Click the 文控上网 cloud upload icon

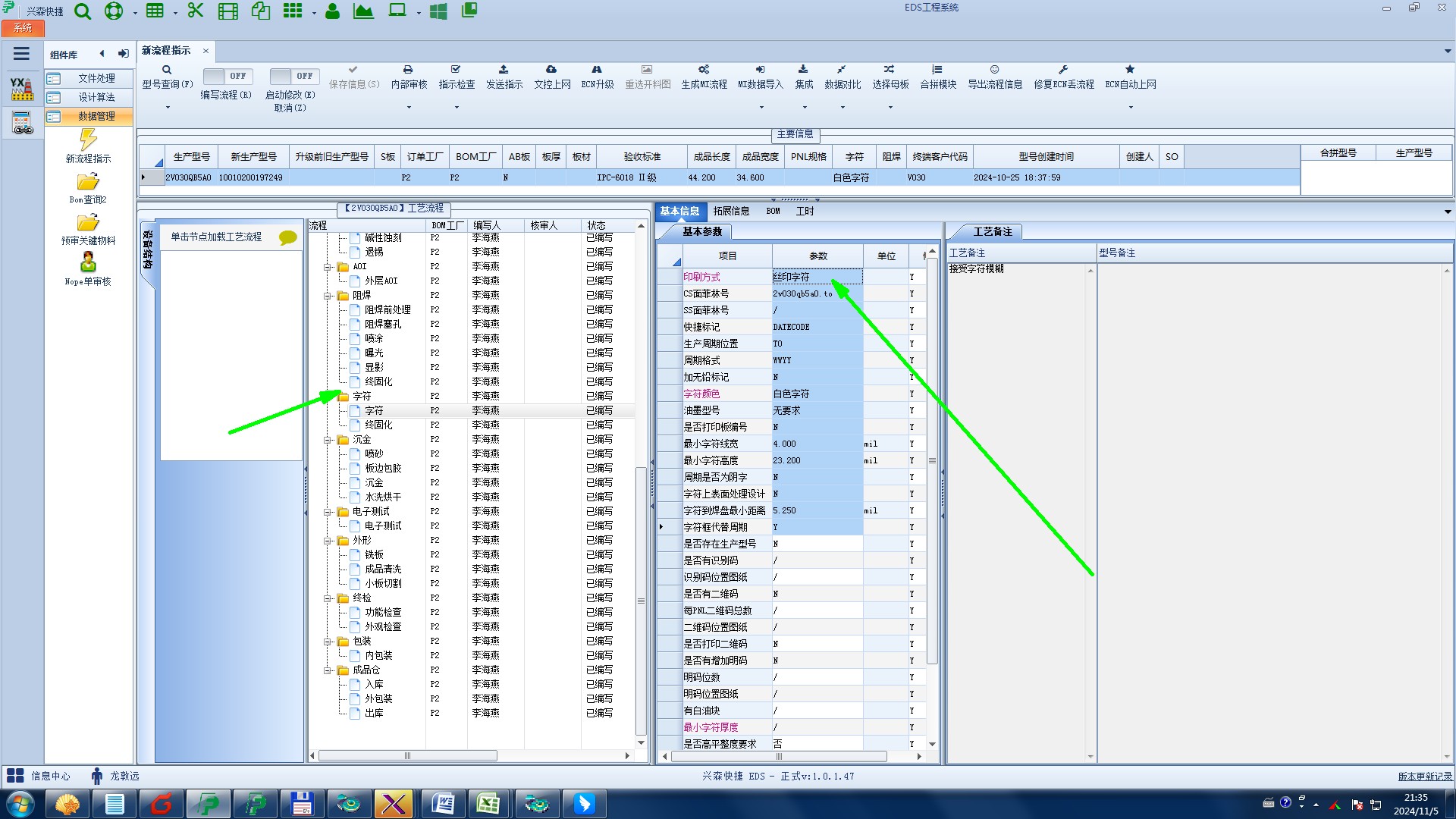[551, 70]
